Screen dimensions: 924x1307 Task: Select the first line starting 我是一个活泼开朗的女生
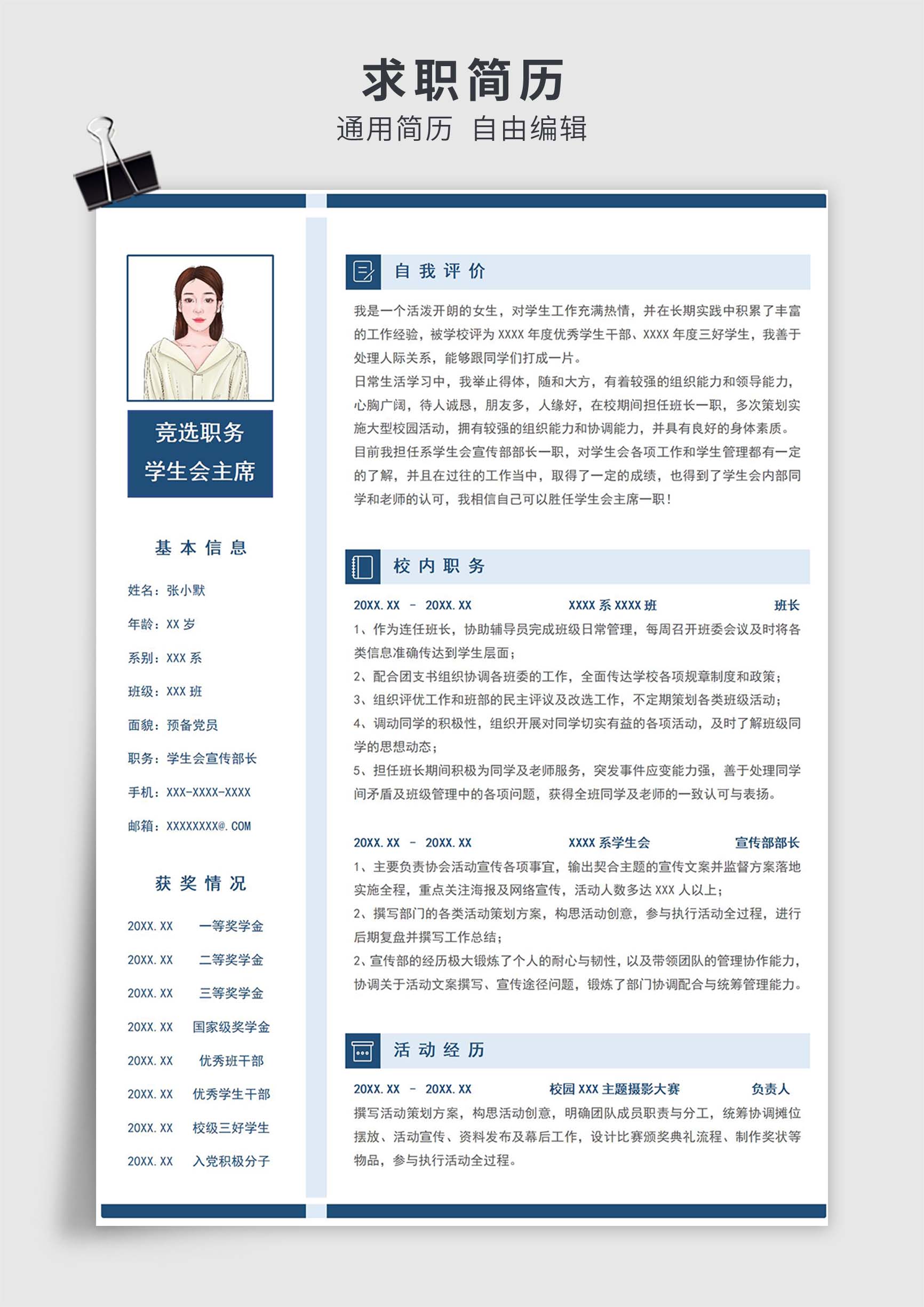tap(577, 311)
